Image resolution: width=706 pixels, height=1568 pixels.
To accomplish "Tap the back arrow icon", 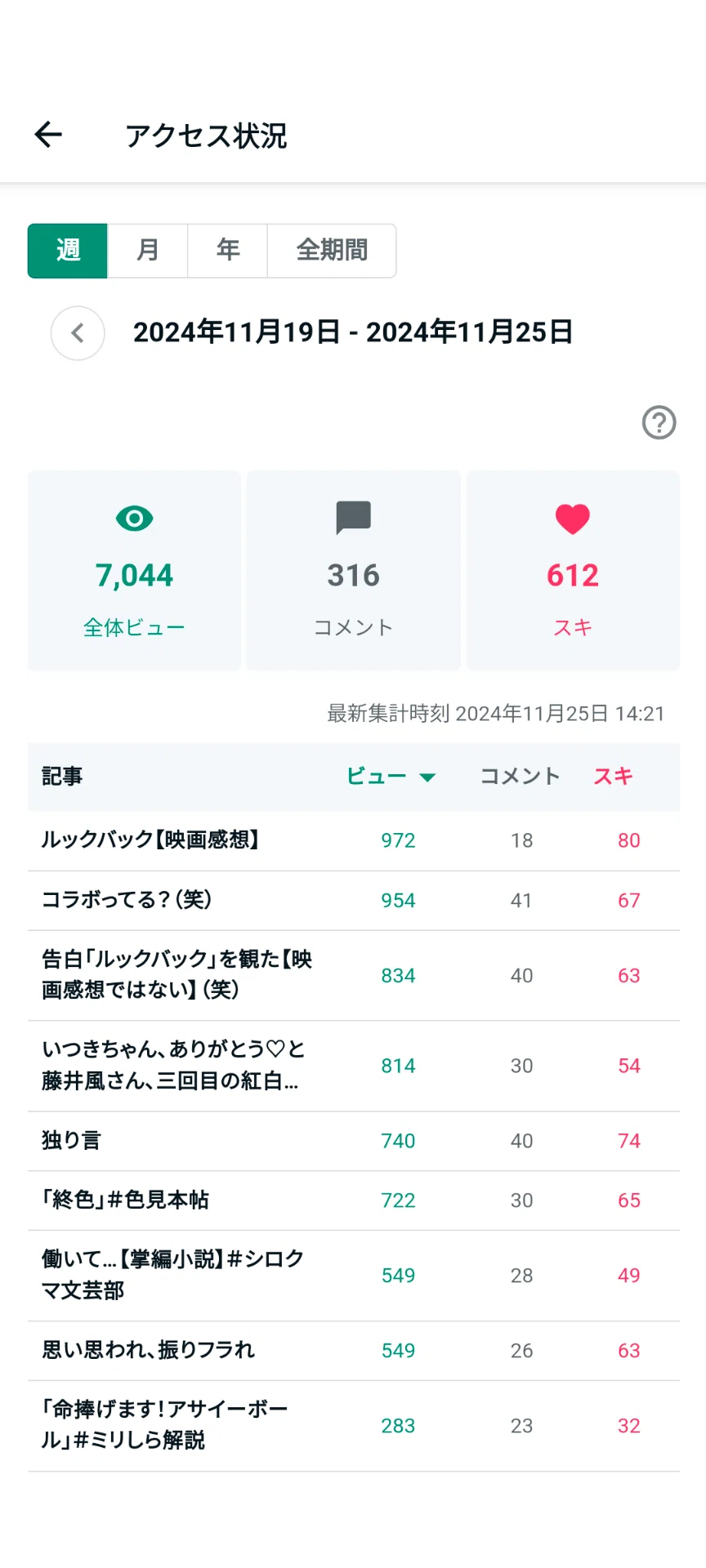I will point(48,135).
